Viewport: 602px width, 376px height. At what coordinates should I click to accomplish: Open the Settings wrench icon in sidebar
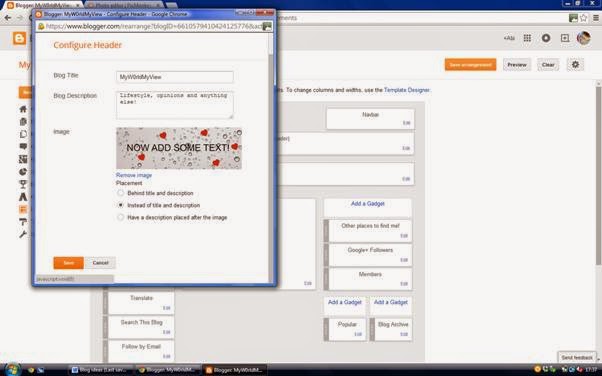(x=23, y=234)
